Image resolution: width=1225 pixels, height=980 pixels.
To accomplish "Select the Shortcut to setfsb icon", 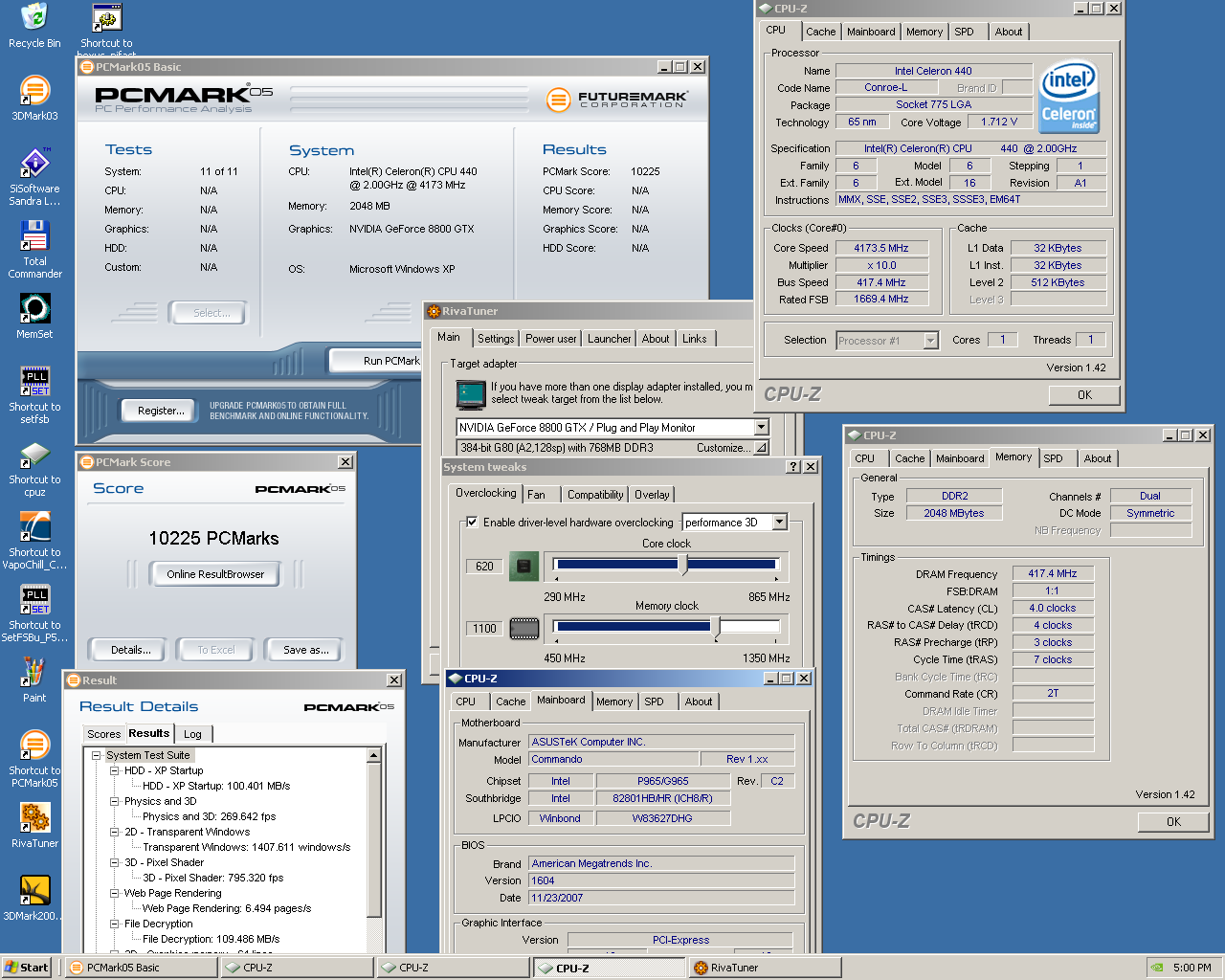I will coord(34,395).
